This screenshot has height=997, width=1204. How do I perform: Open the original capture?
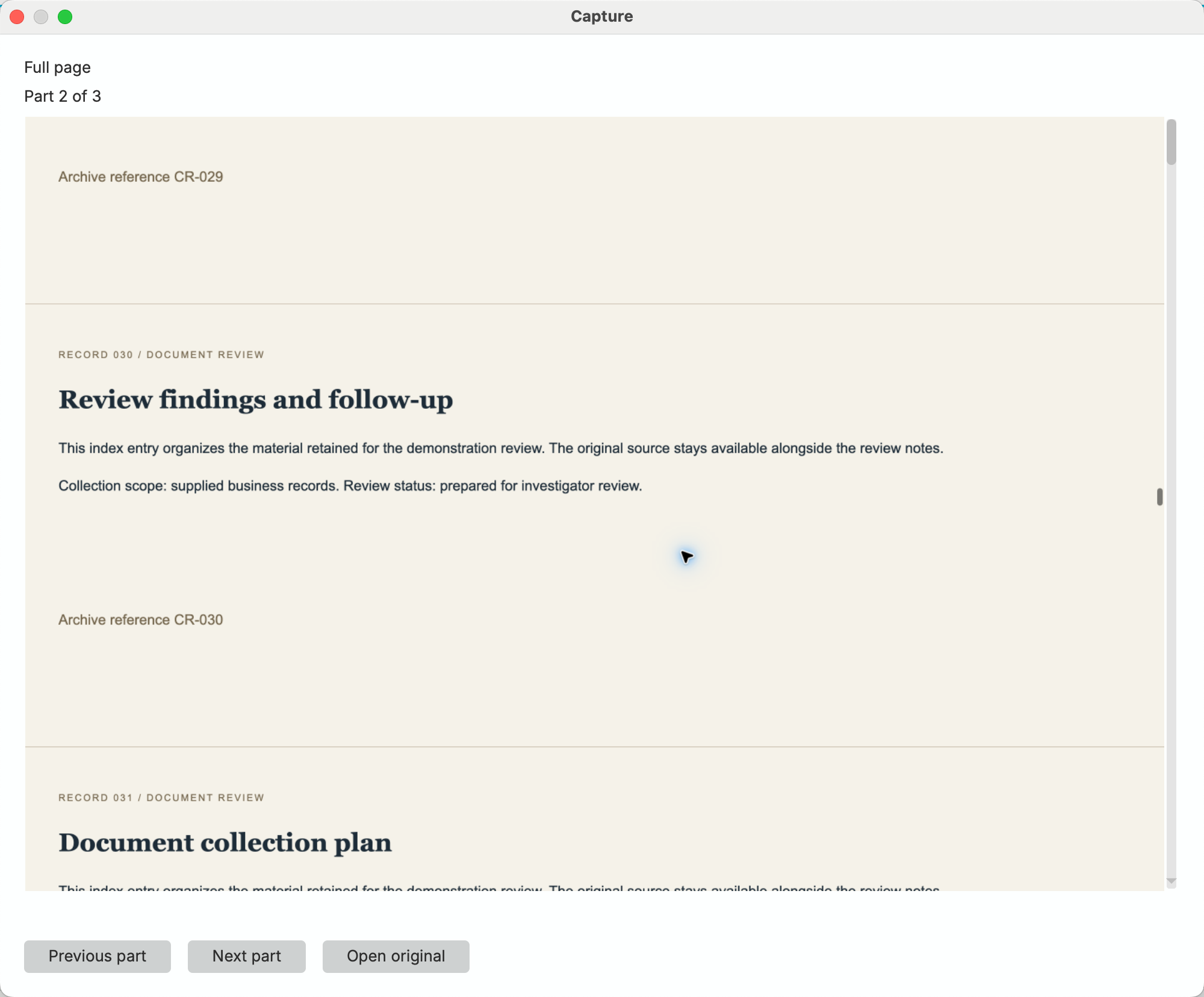coord(396,956)
